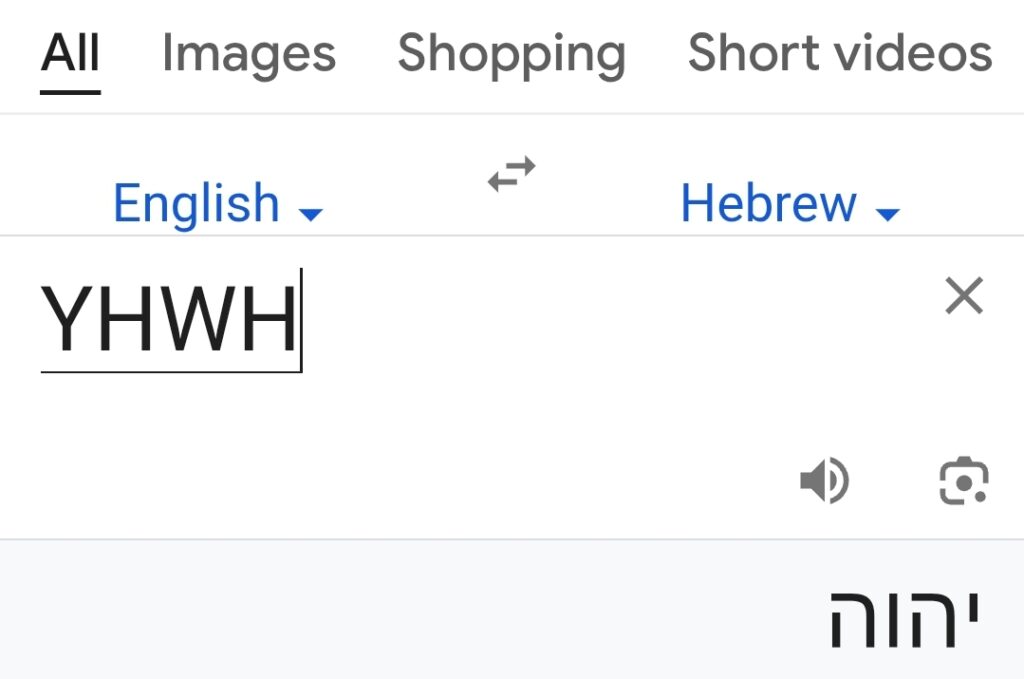This screenshot has width=1024, height=679.
Task: Click the arrow beside English
Action: (310, 214)
